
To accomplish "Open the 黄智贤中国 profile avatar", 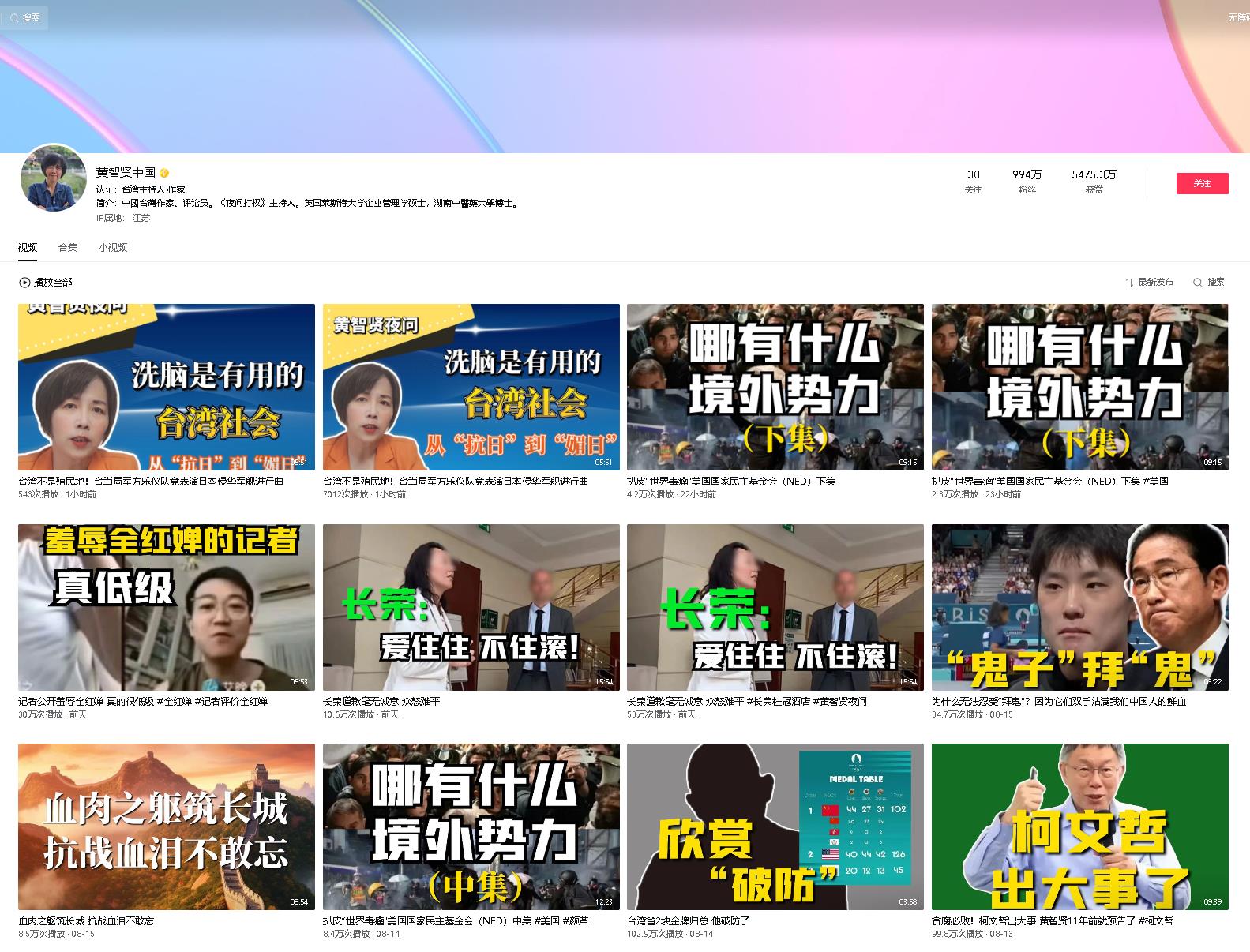I will [54, 178].
